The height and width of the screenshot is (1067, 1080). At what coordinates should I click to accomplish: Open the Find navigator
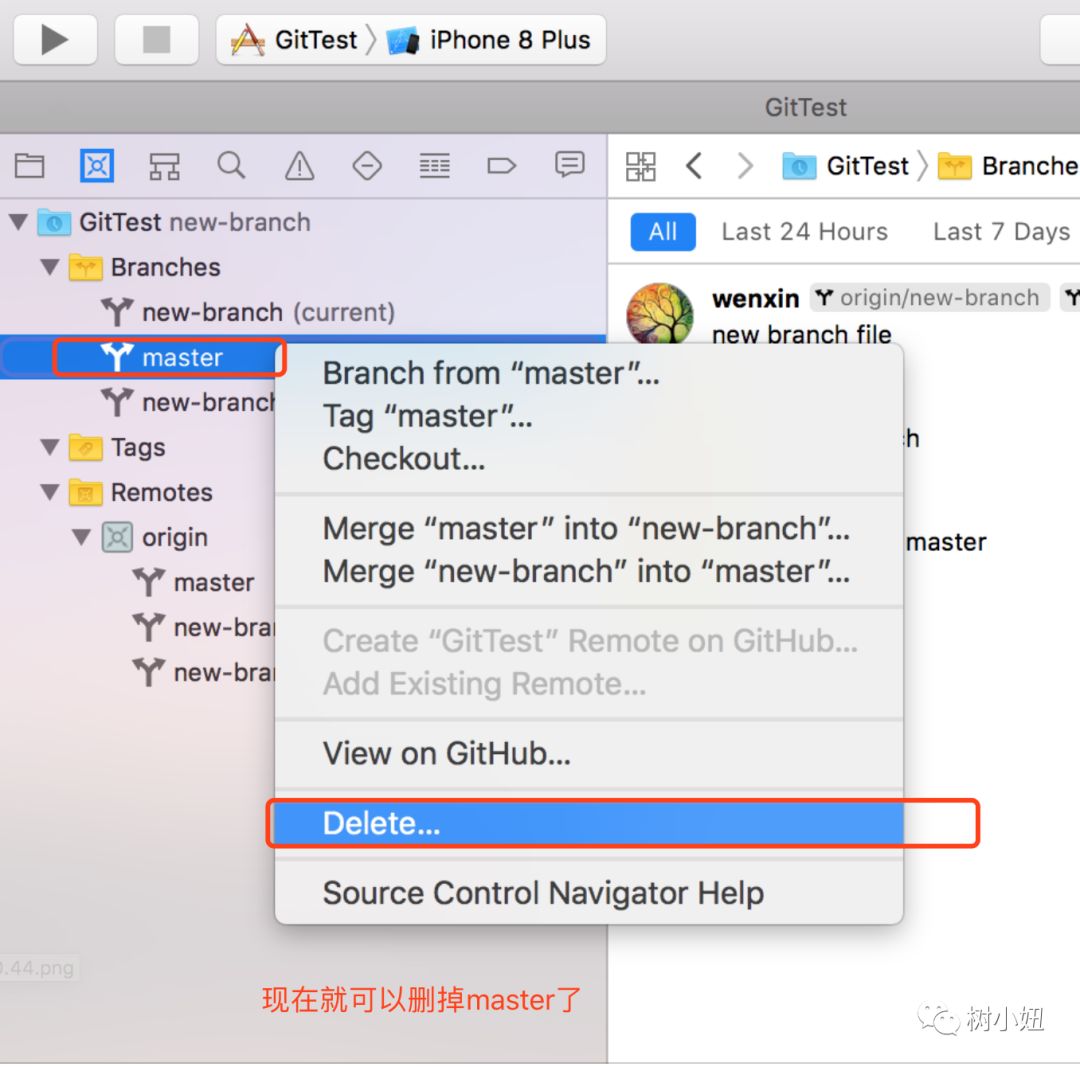(231, 165)
